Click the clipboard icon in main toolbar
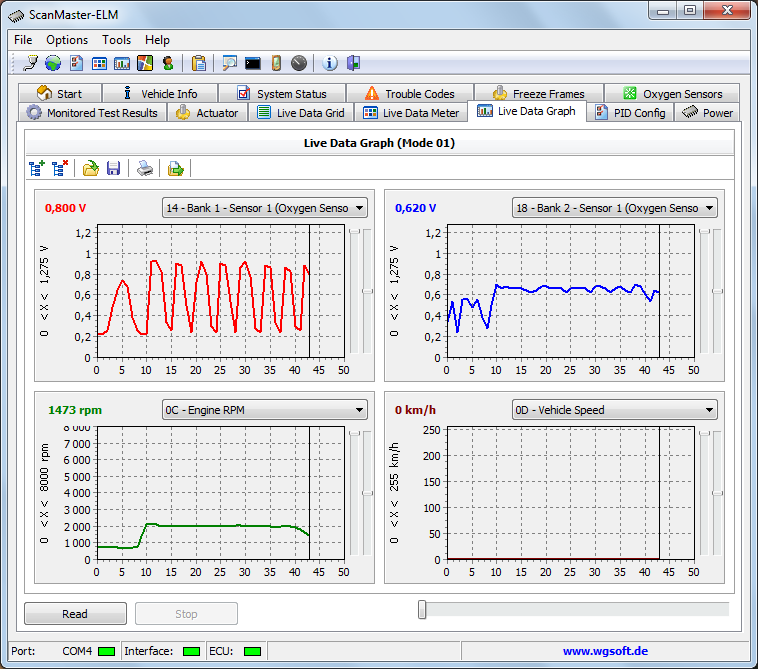The height and width of the screenshot is (669, 758). [x=199, y=63]
